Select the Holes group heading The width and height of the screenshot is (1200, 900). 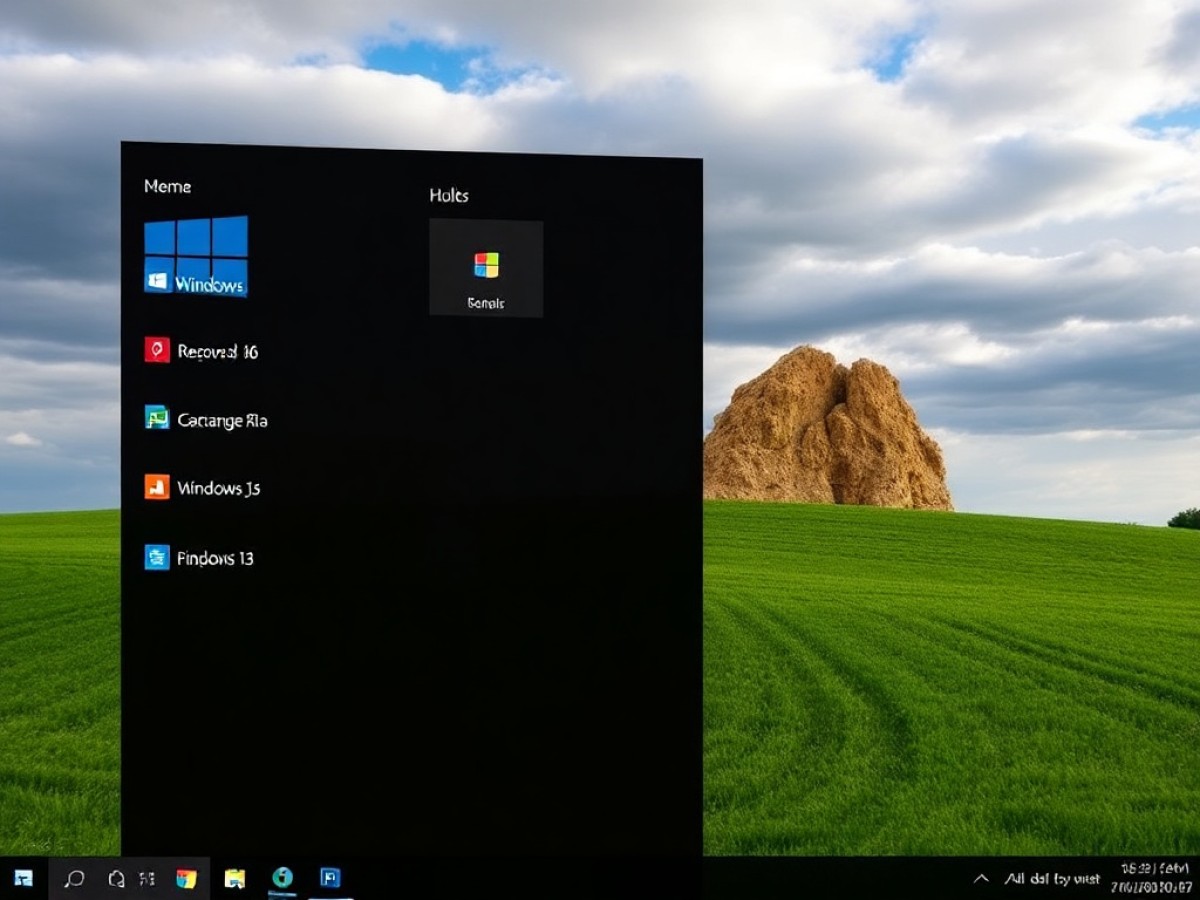(x=449, y=195)
